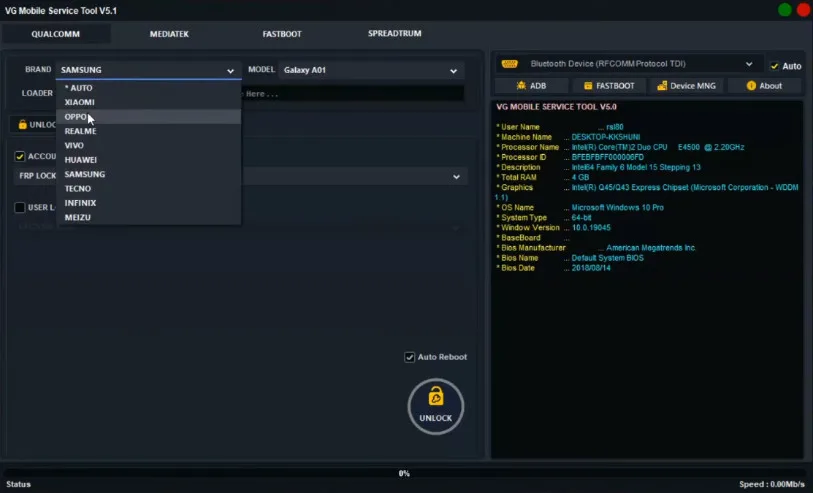Select OPPO from the brand list

tap(76, 117)
